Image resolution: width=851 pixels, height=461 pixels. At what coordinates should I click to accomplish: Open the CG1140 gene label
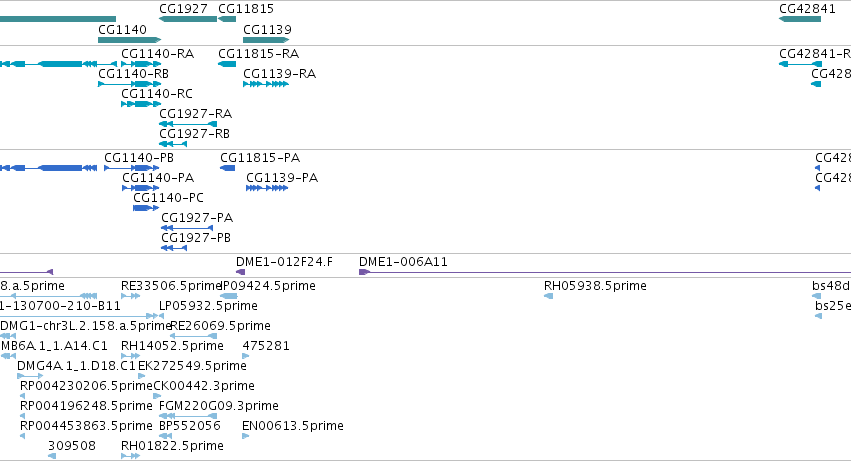(122, 29)
